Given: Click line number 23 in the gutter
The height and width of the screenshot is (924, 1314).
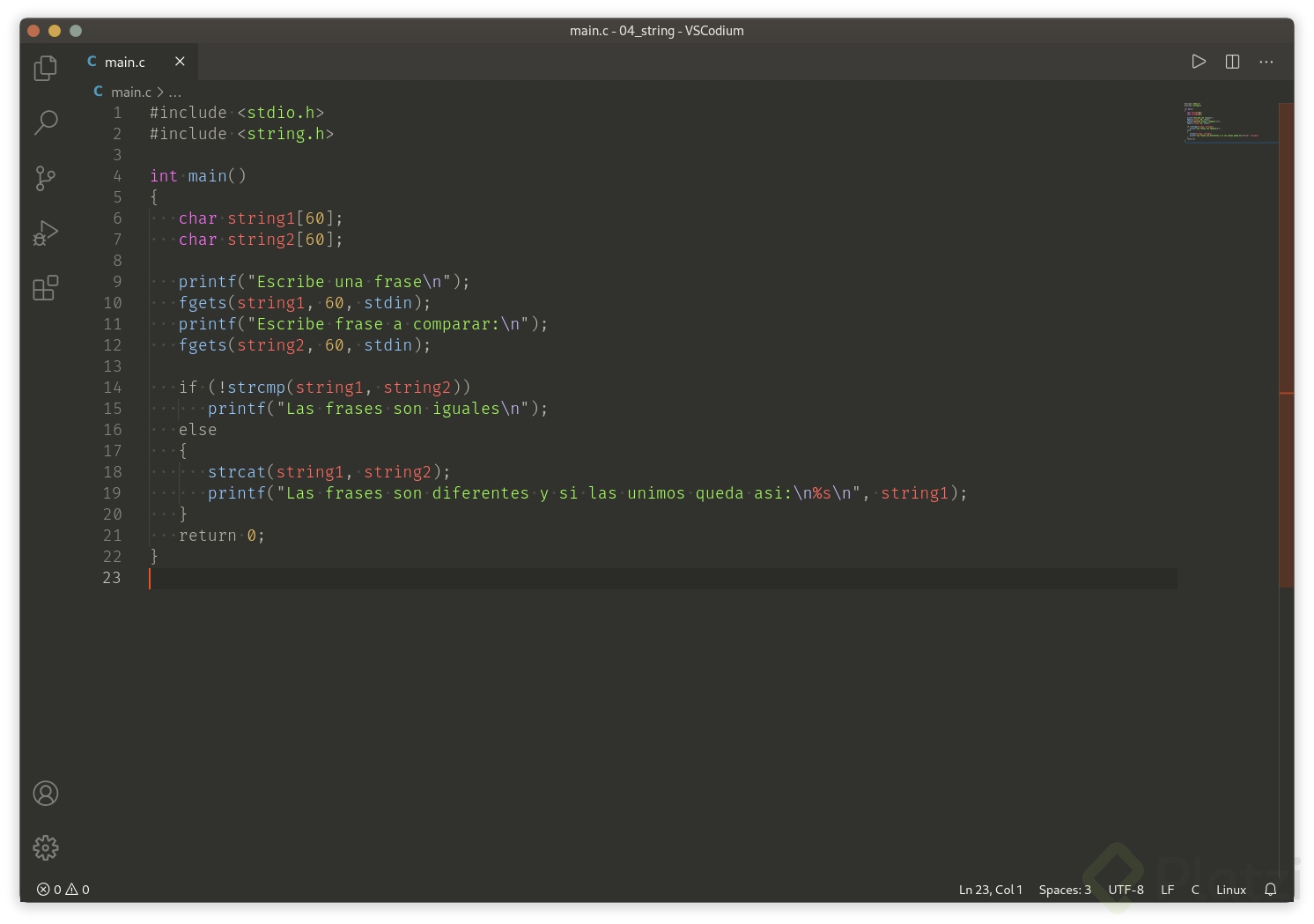Looking at the screenshot, I should point(112,578).
